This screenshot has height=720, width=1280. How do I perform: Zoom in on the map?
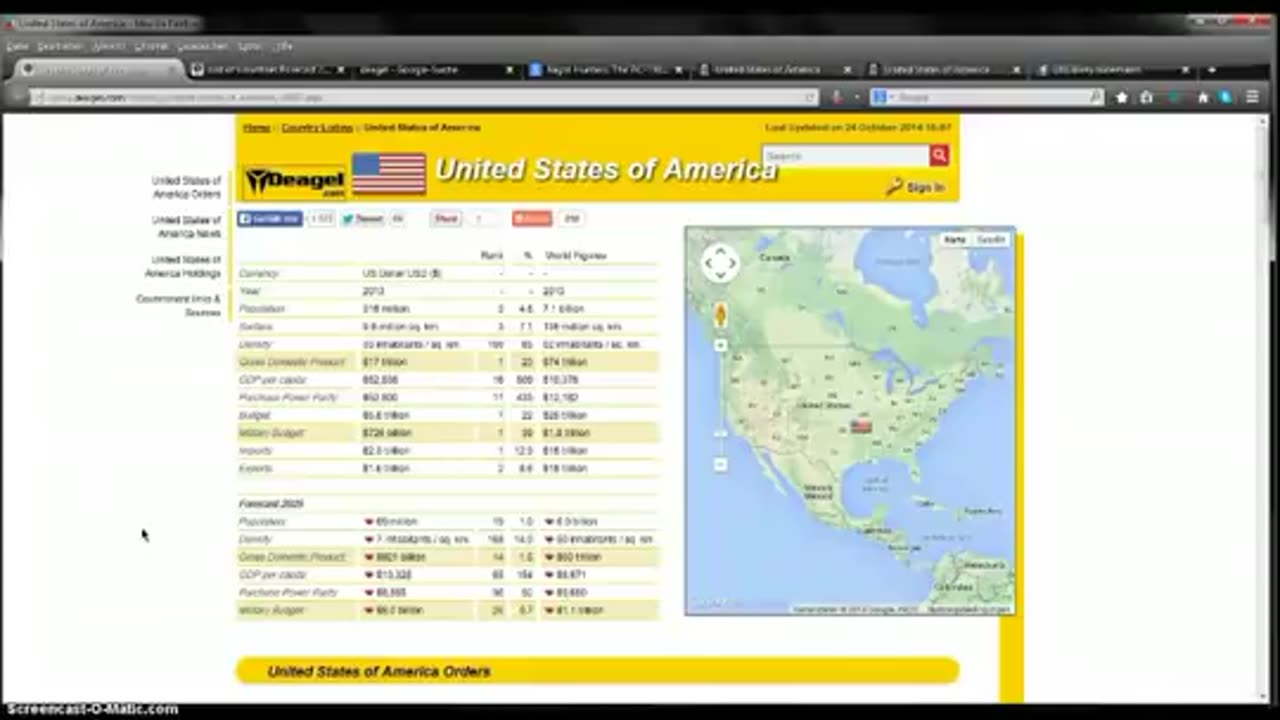(x=720, y=345)
